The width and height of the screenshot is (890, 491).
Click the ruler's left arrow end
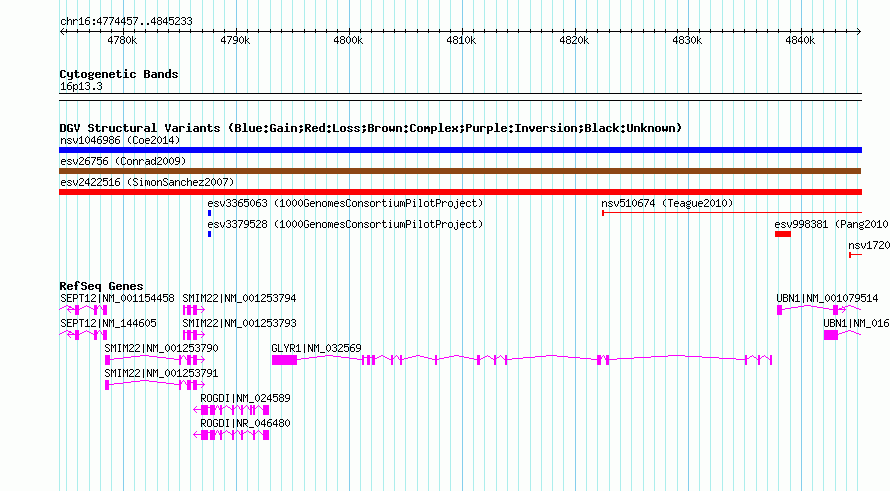62,32
